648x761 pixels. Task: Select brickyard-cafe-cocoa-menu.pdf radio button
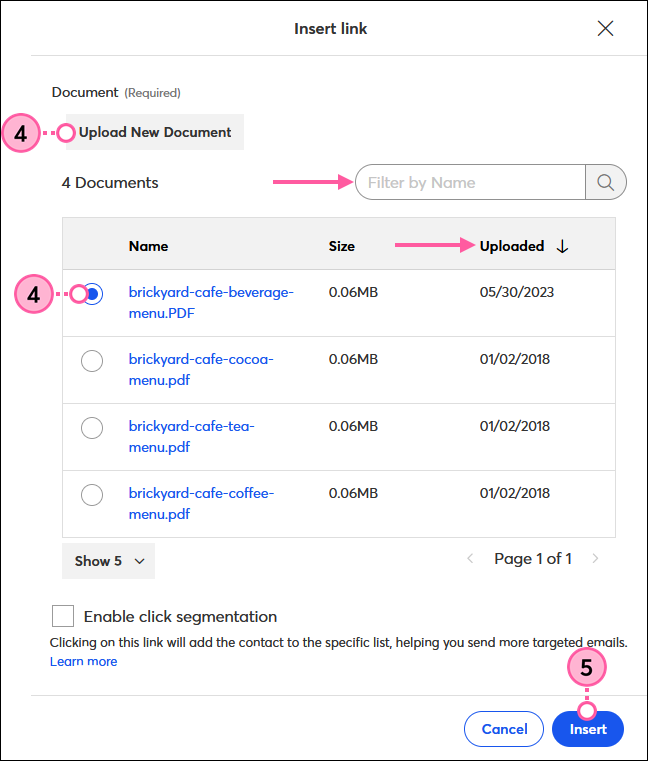(92, 361)
